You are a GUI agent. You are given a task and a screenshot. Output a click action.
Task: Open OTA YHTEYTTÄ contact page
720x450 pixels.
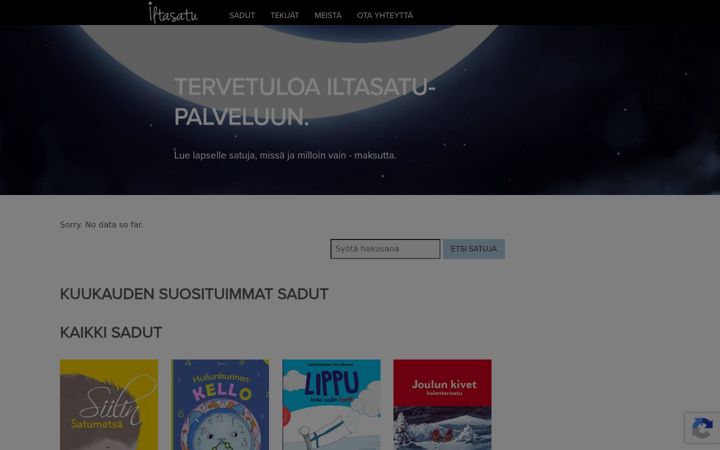click(x=385, y=15)
